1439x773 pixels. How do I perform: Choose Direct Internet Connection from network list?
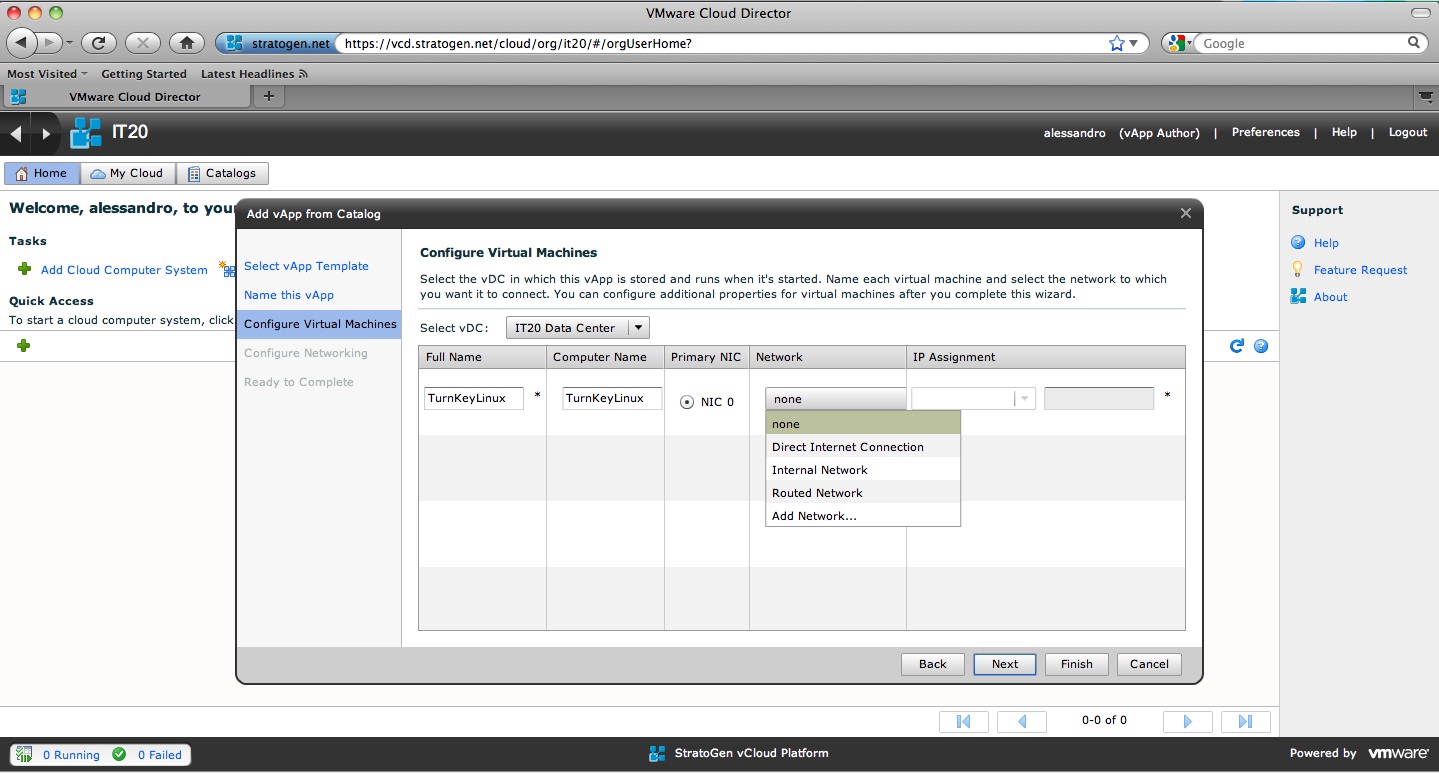click(x=847, y=447)
